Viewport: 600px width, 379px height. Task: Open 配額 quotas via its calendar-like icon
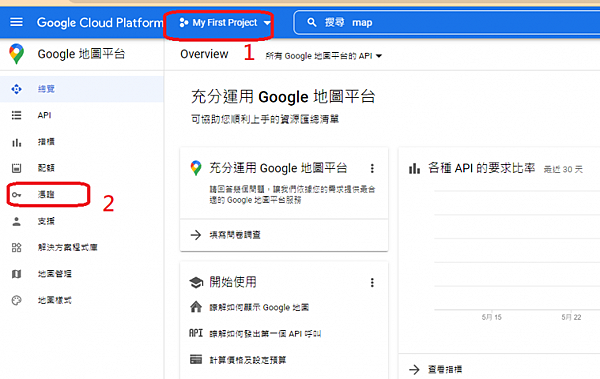point(16,168)
